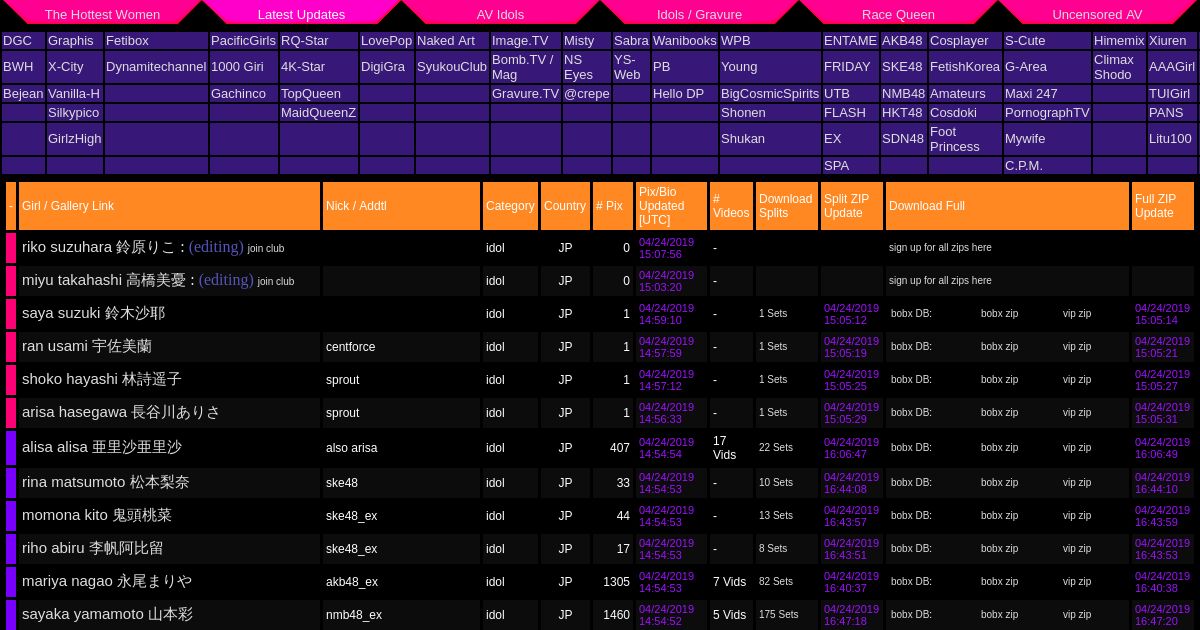Open rina matsumoto gallery link
This screenshot has width=1200, height=630.
coord(105,482)
